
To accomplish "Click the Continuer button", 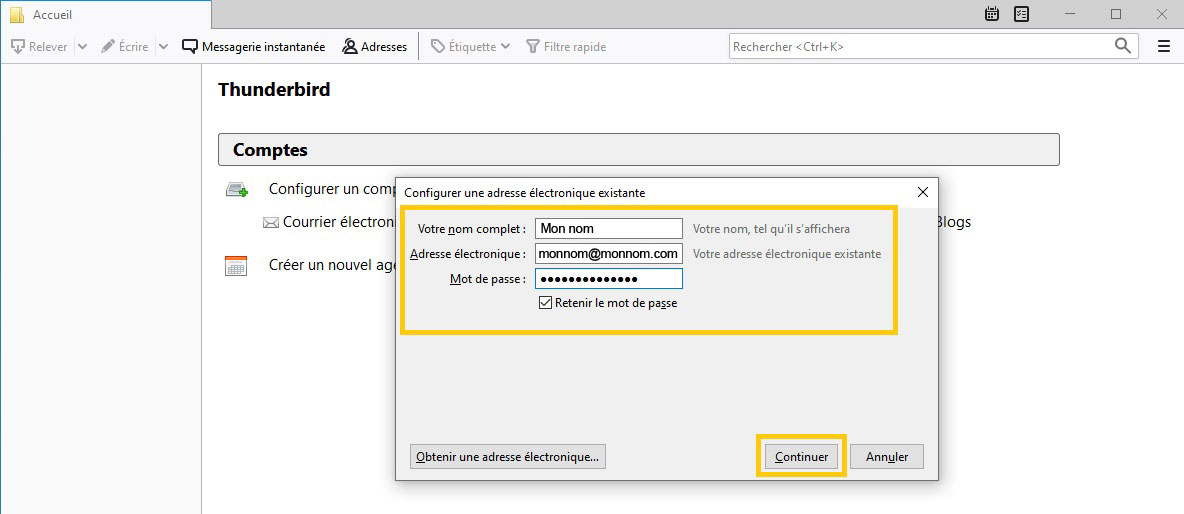I will [x=801, y=457].
